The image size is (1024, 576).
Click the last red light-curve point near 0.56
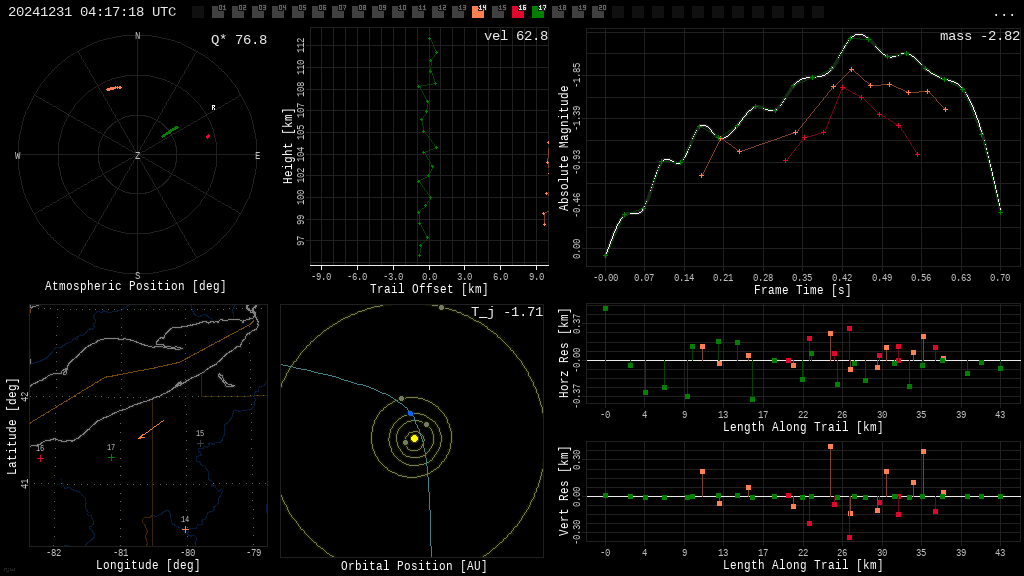(918, 155)
